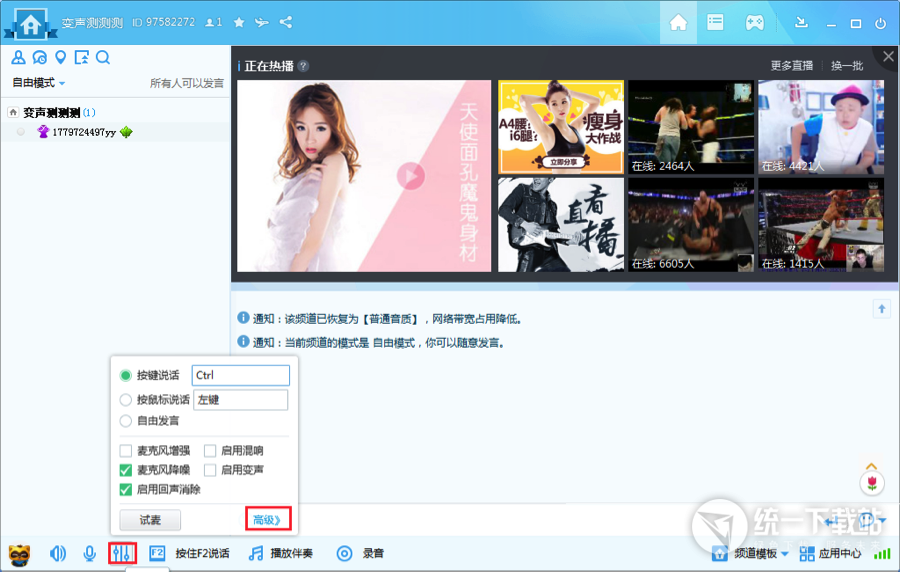The height and width of the screenshot is (572, 900).
Task: Expand 高级 advanced settings
Action: (268, 520)
